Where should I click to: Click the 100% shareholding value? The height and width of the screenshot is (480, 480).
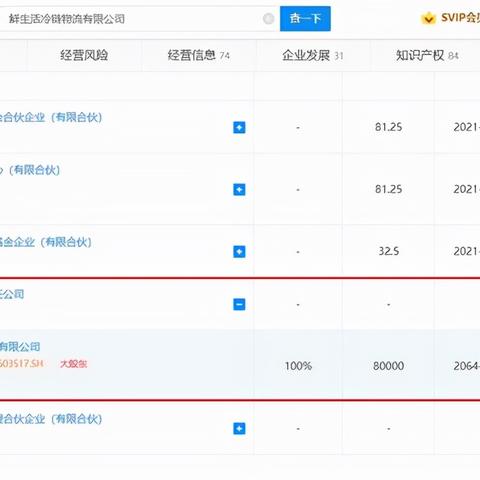298,366
